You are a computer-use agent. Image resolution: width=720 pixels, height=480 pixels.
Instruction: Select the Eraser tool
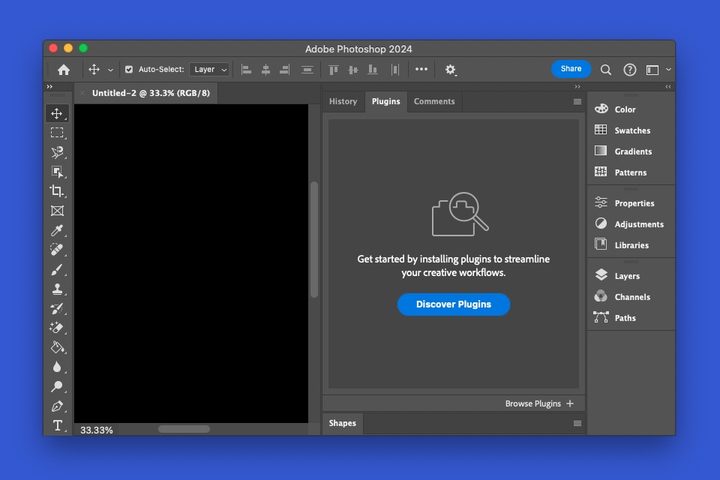[57, 328]
